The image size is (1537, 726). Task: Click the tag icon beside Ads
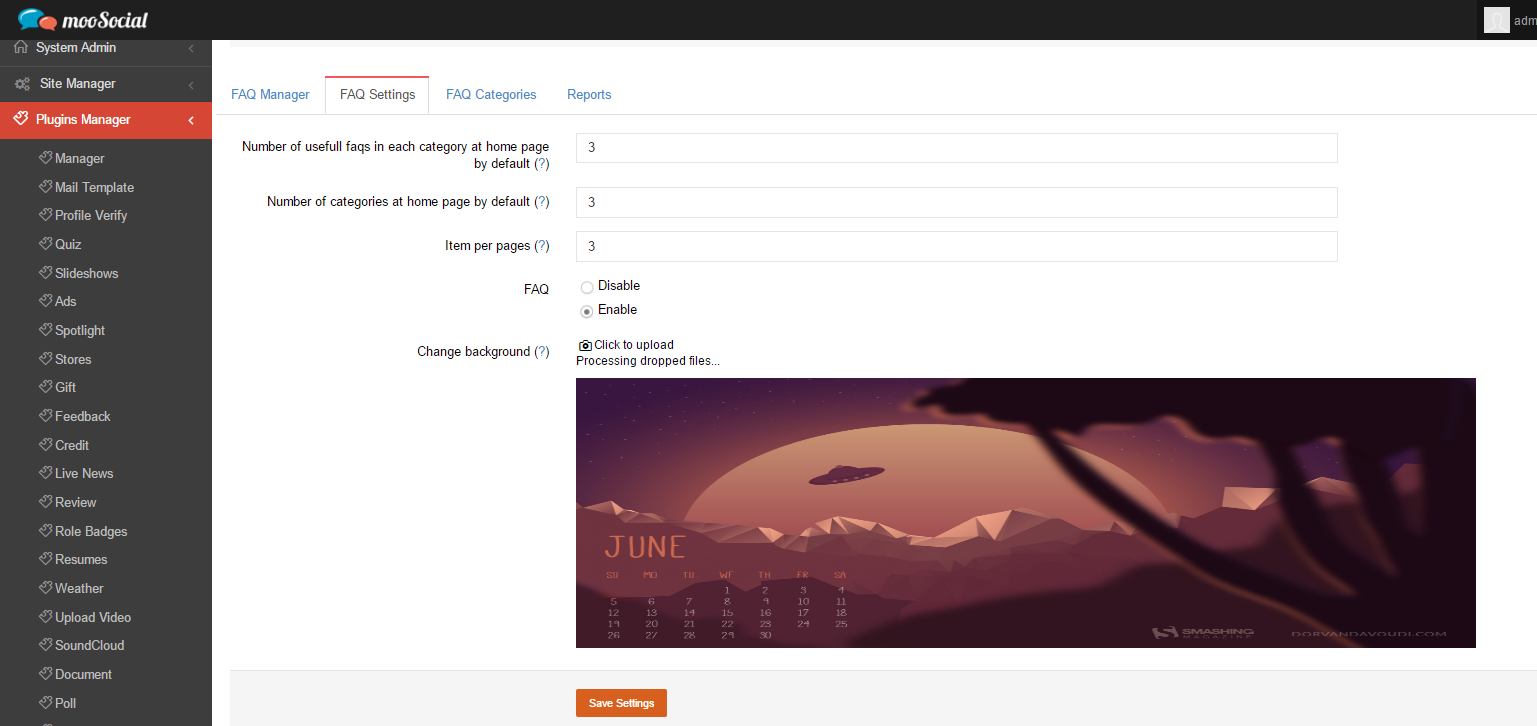click(45, 301)
